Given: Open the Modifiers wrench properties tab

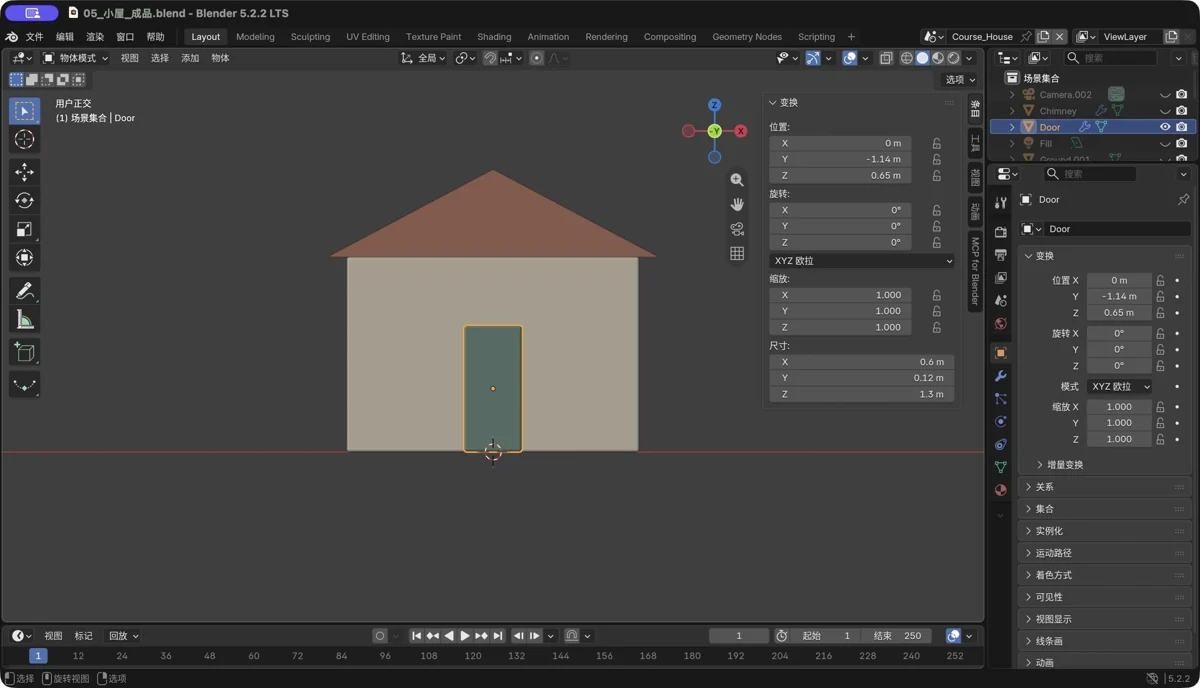Looking at the screenshot, I should [x=1000, y=376].
